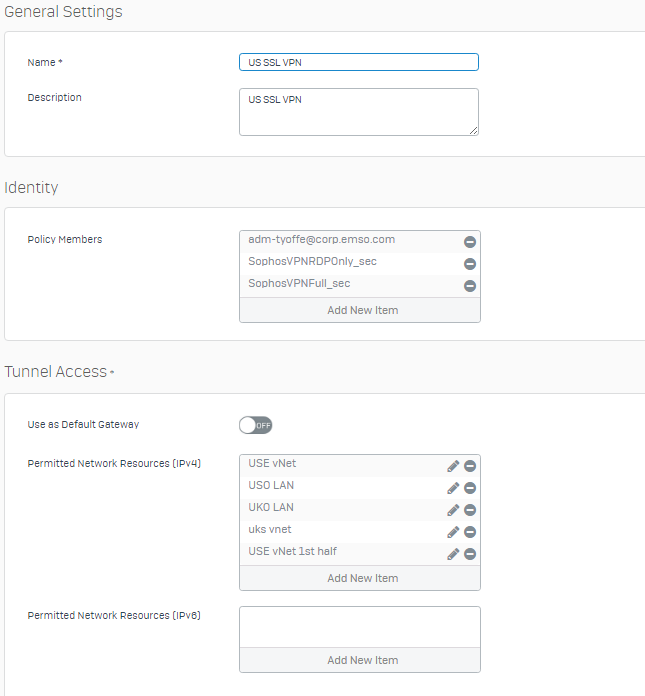Edit the USE vNet resource
The image size is (645, 696).
pos(453,466)
